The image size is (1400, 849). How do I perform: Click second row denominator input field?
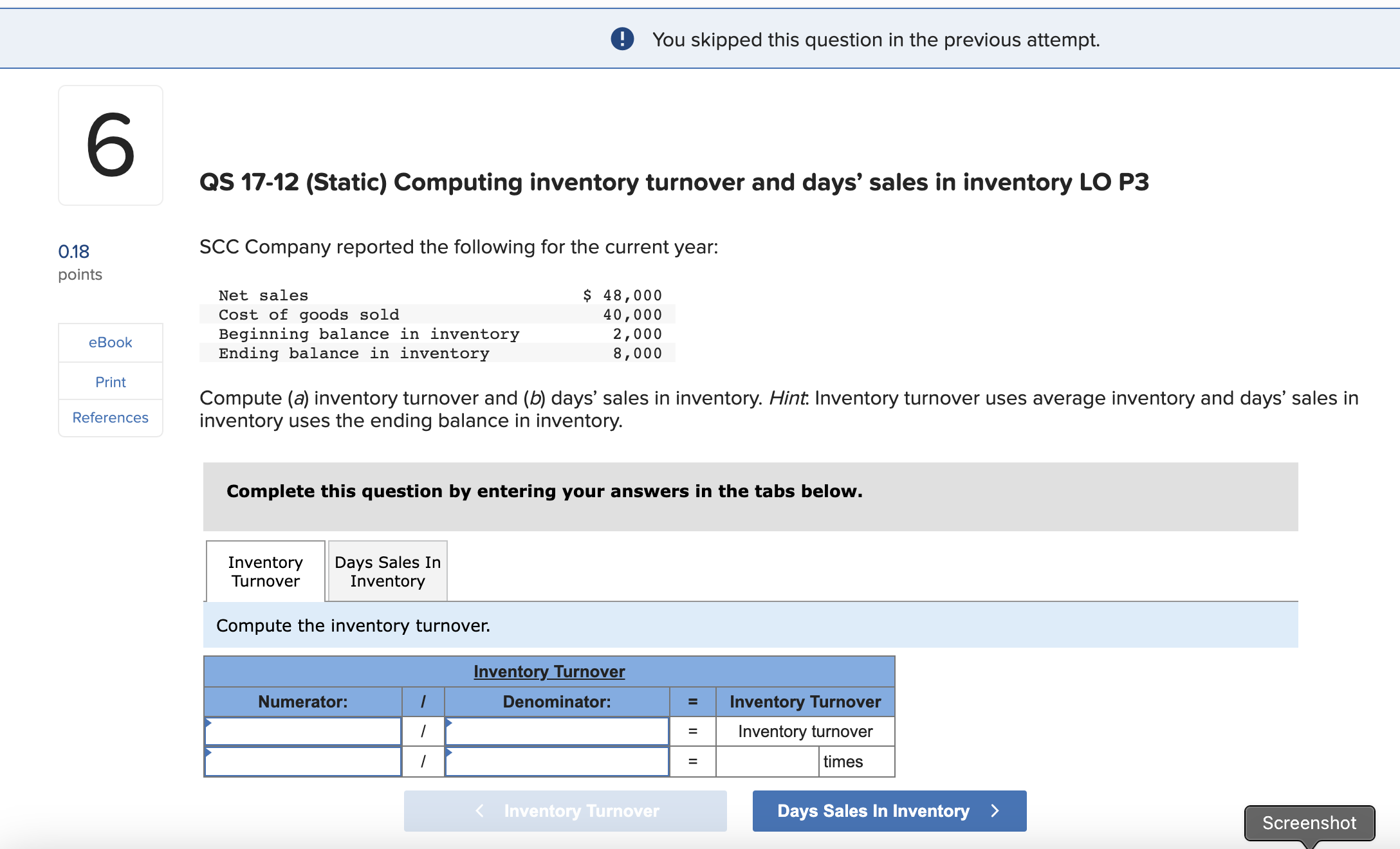point(557,762)
